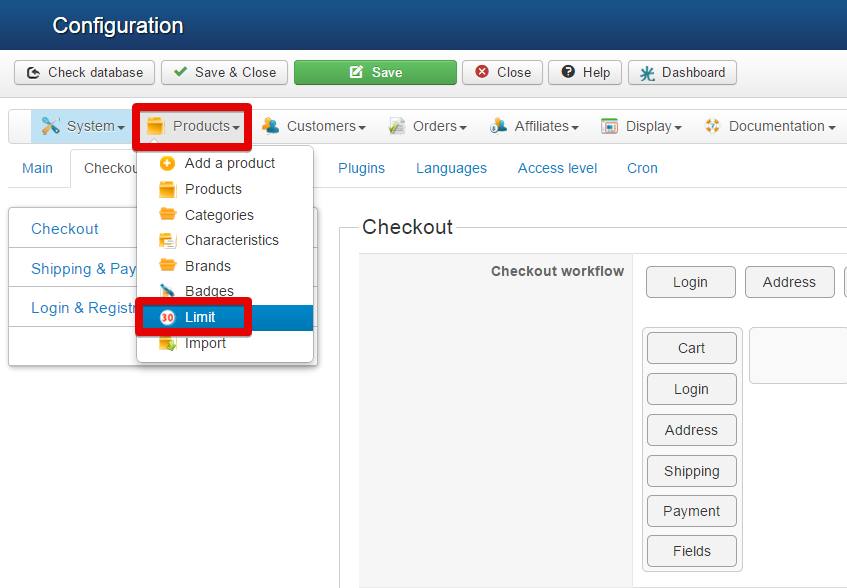Viewport: 847px width, 588px height.
Task: Click the checkmark icon in Save & Close
Action: tap(180, 71)
